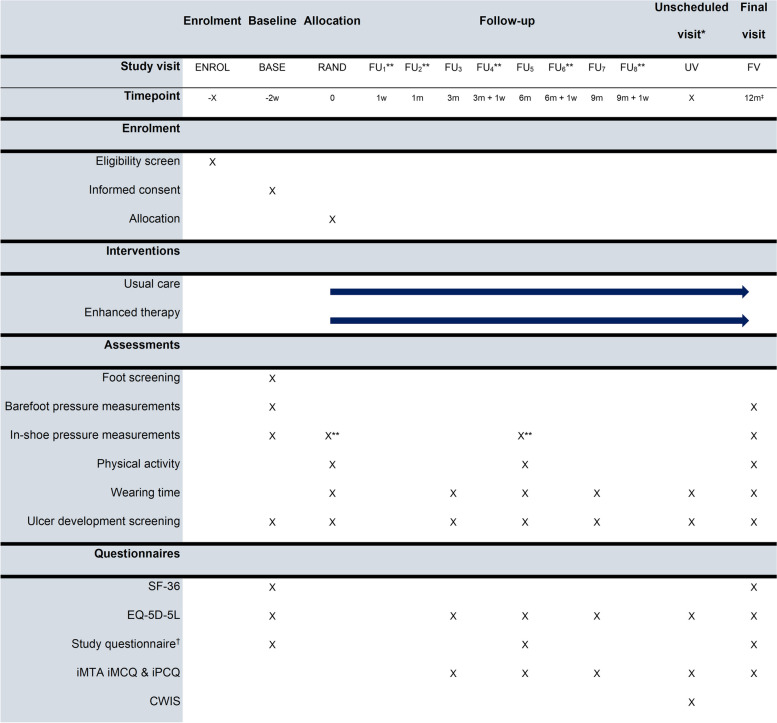Click the 'UV' study visit cell
This screenshot has width=777, height=723.
(691, 67)
